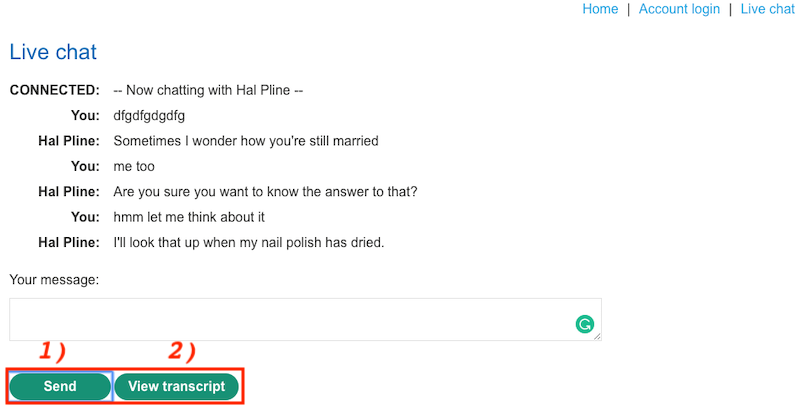
Task: Click the 'Your message:' label
Action: pos(54,280)
